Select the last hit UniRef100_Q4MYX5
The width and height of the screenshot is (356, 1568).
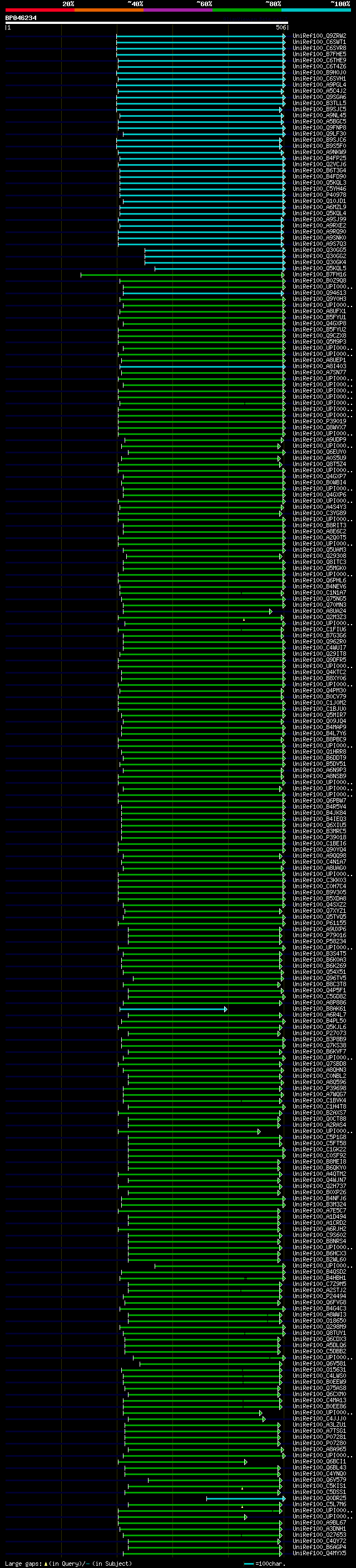(319, 1554)
